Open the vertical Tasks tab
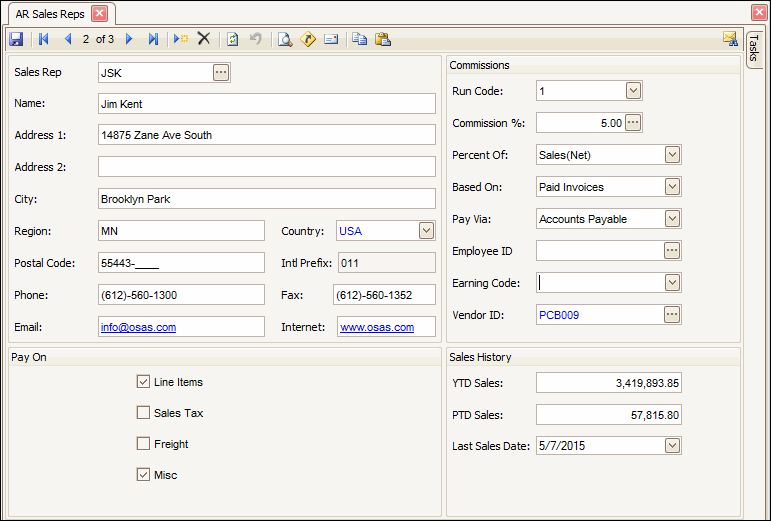Viewport: 771px width, 521px height. [x=754, y=47]
